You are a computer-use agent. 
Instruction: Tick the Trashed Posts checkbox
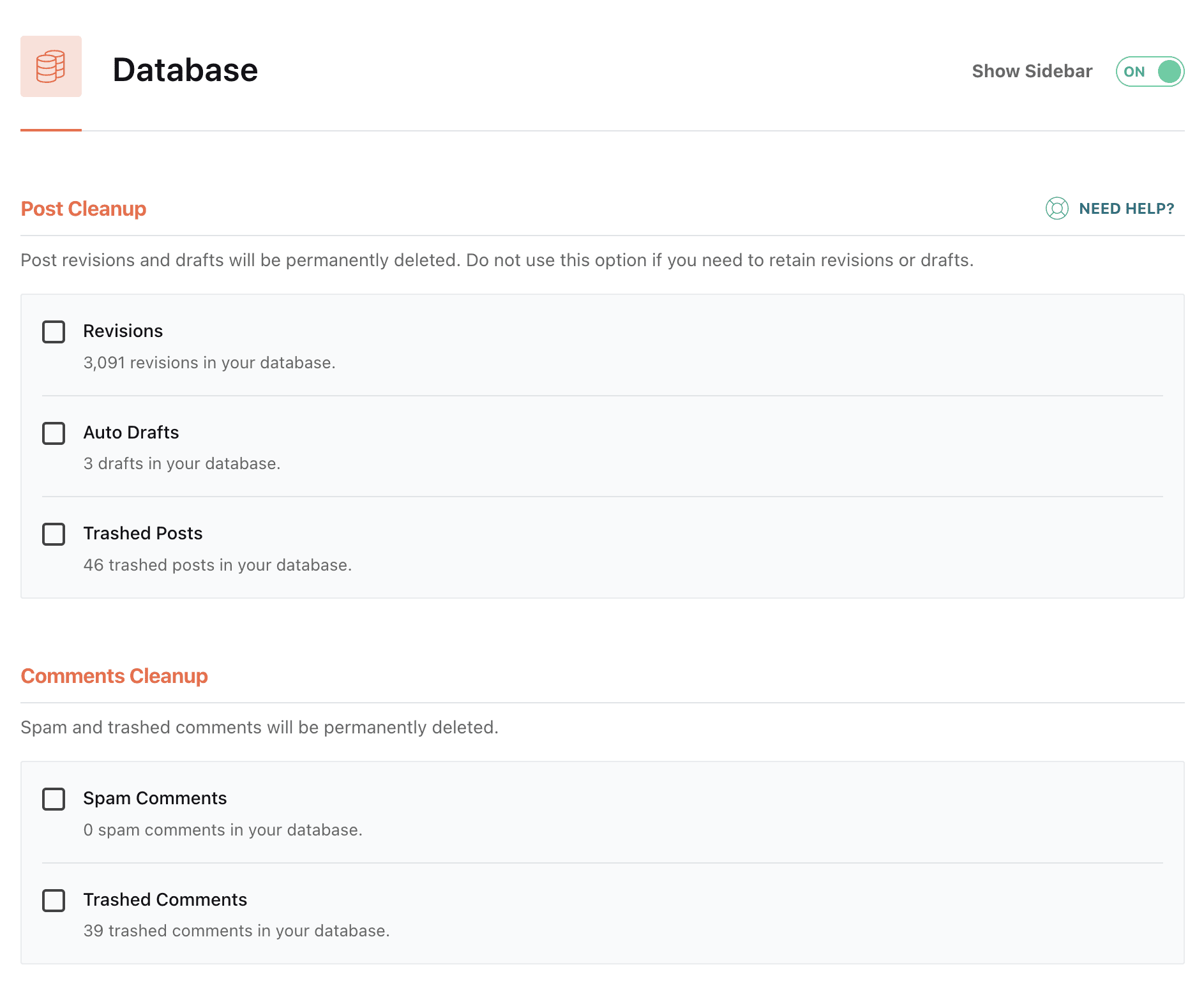point(54,534)
